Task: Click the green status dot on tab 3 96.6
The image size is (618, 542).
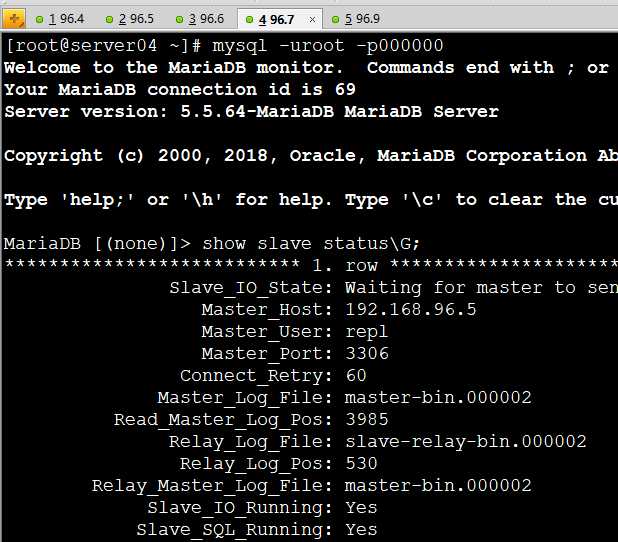Action: pyautogui.click(x=179, y=19)
